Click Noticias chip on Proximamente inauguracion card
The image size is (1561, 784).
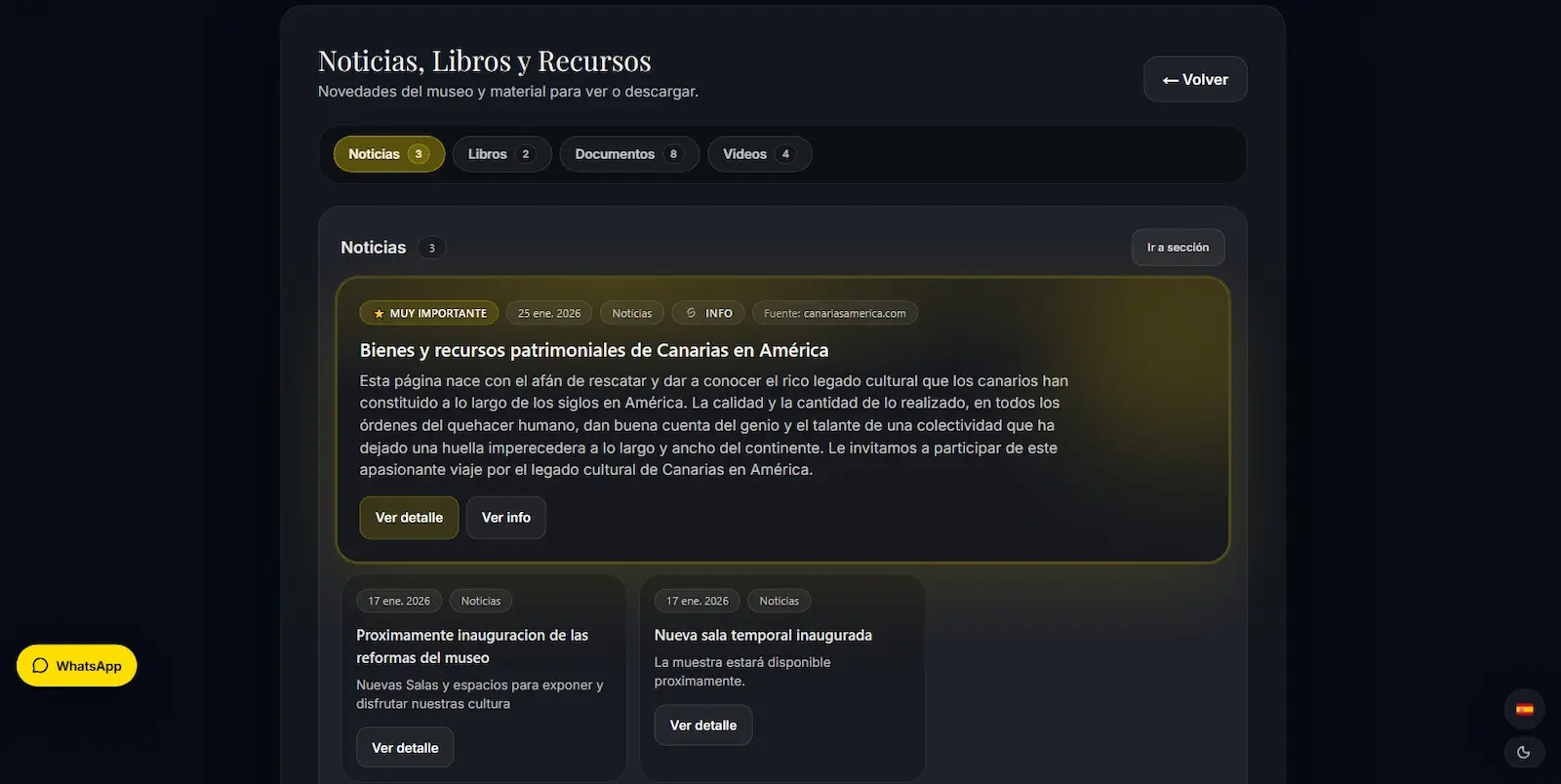481,601
